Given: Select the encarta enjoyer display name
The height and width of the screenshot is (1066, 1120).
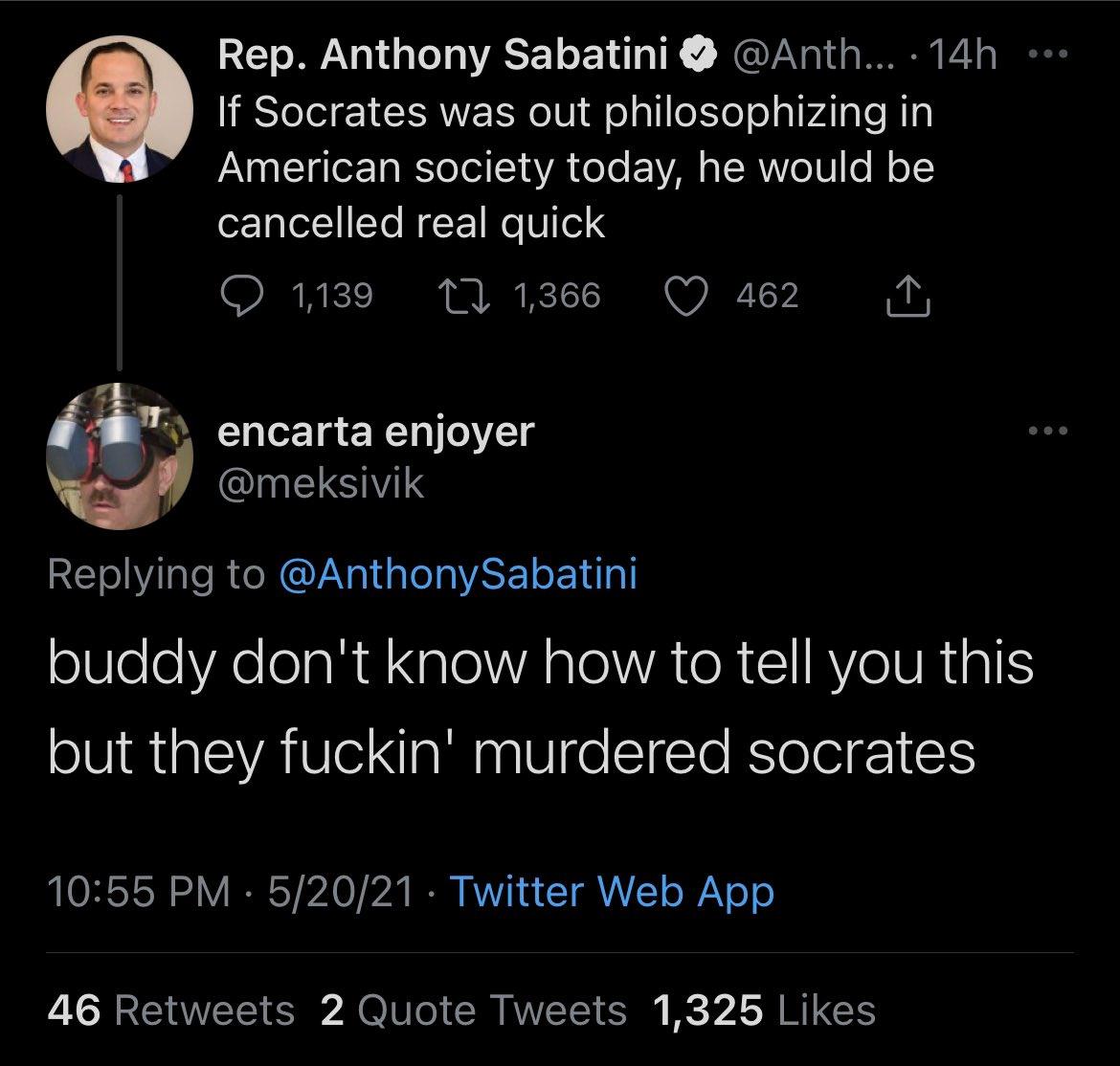Looking at the screenshot, I should [376, 431].
